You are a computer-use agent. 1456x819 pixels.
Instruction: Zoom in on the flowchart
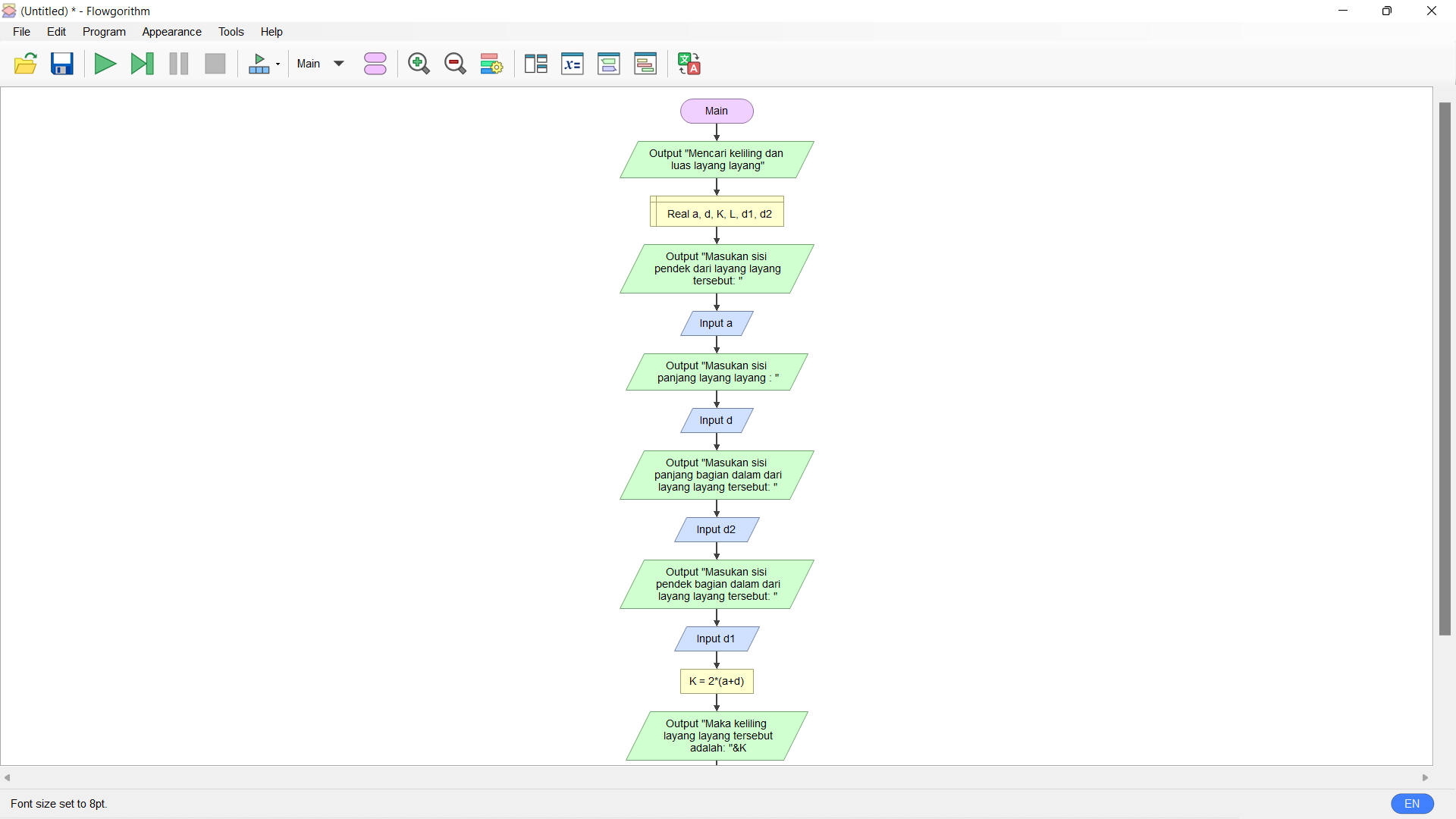(419, 64)
